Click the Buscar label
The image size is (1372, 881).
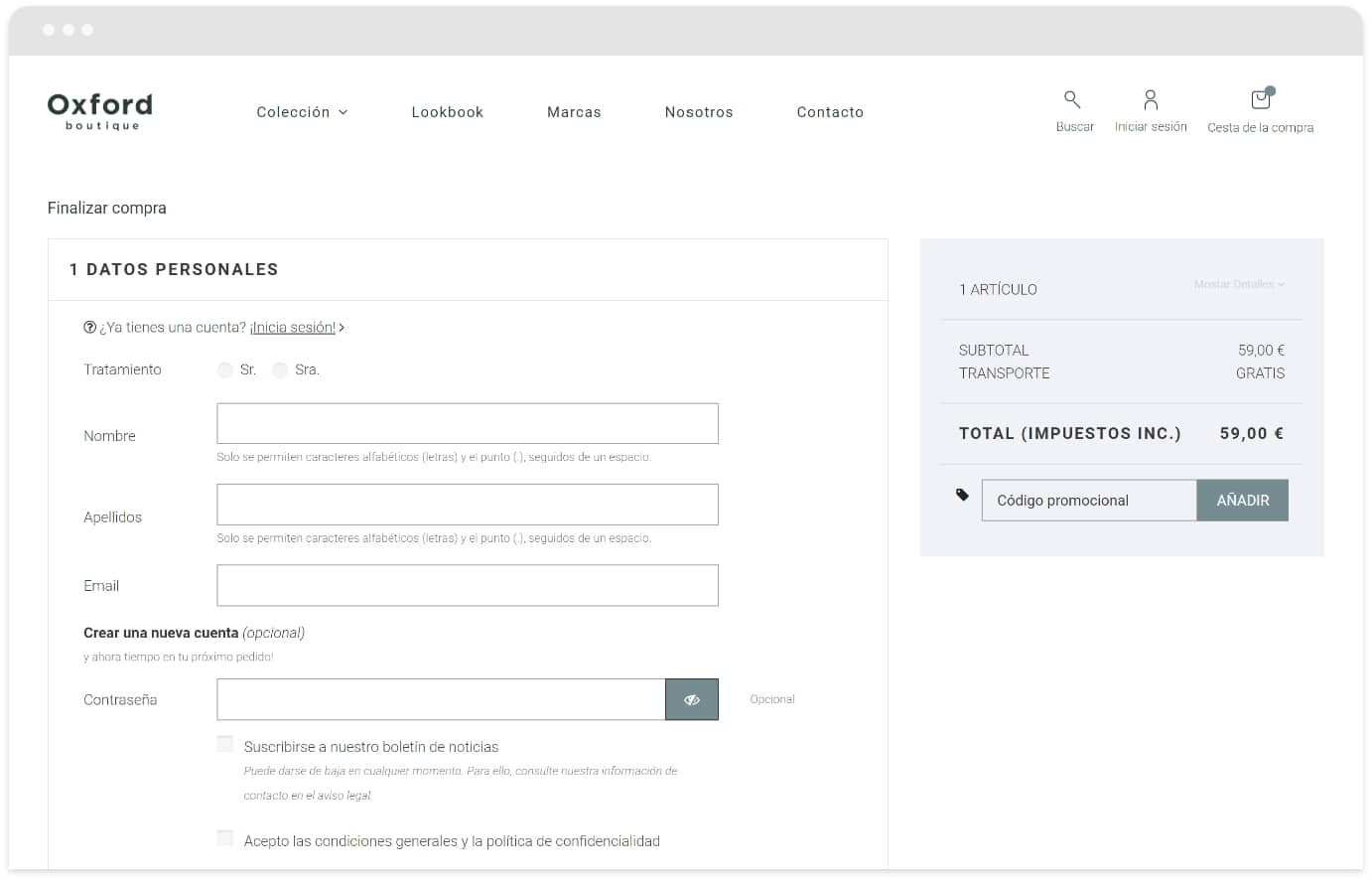coord(1075,127)
